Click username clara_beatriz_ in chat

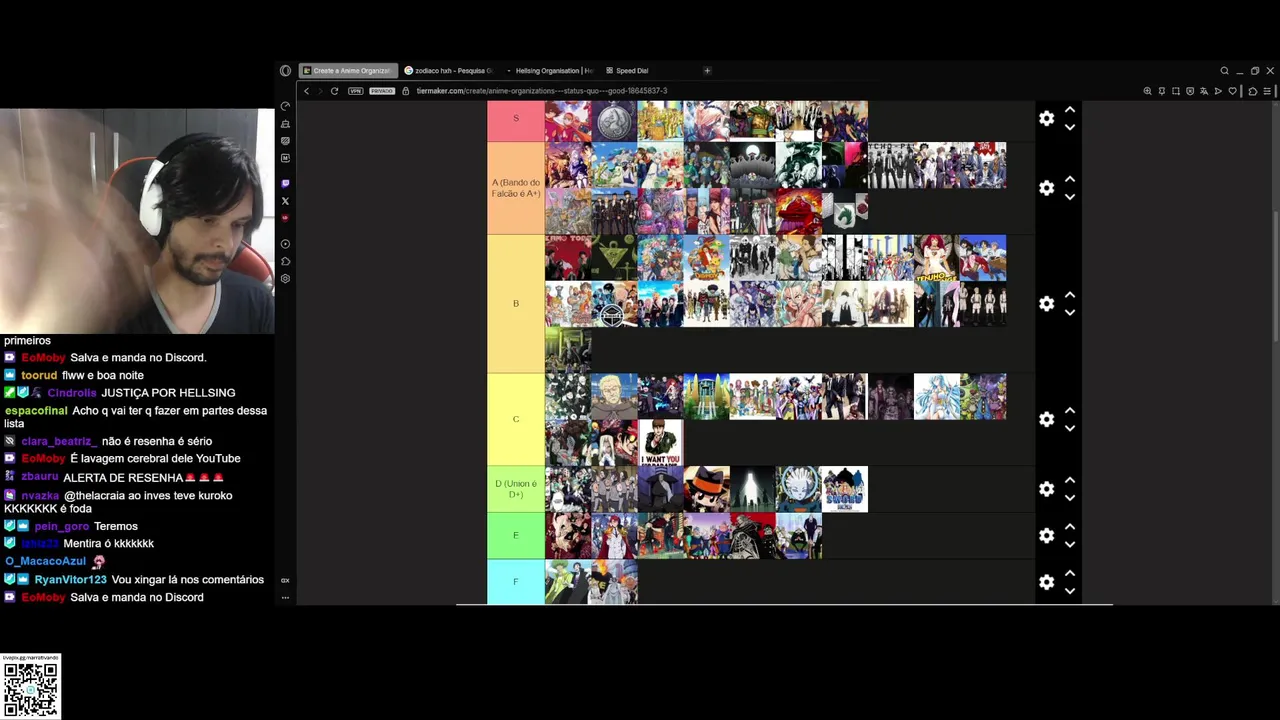(59, 441)
